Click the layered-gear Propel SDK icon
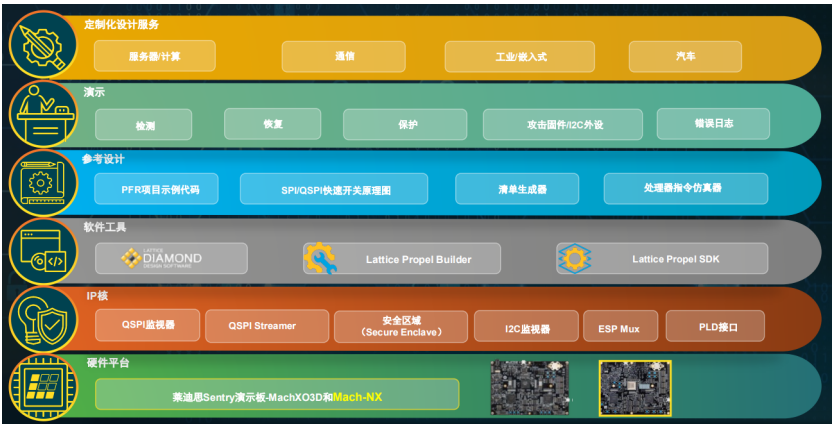The image size is (835, 426). [x=575, y=259]
